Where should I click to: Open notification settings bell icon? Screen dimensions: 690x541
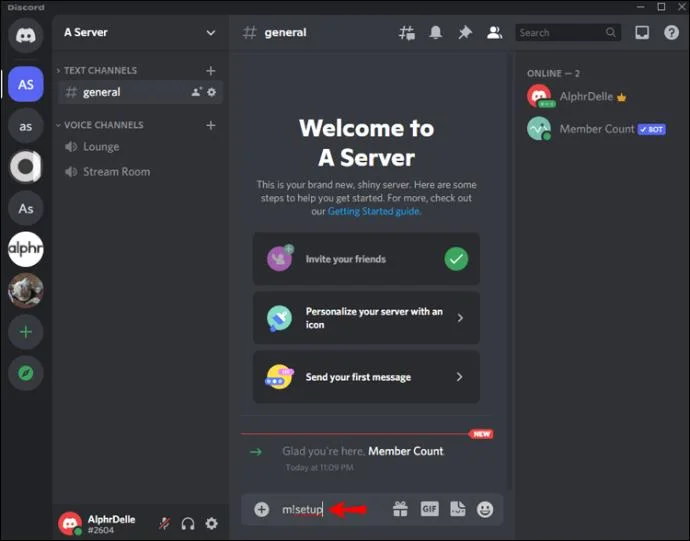436,33
